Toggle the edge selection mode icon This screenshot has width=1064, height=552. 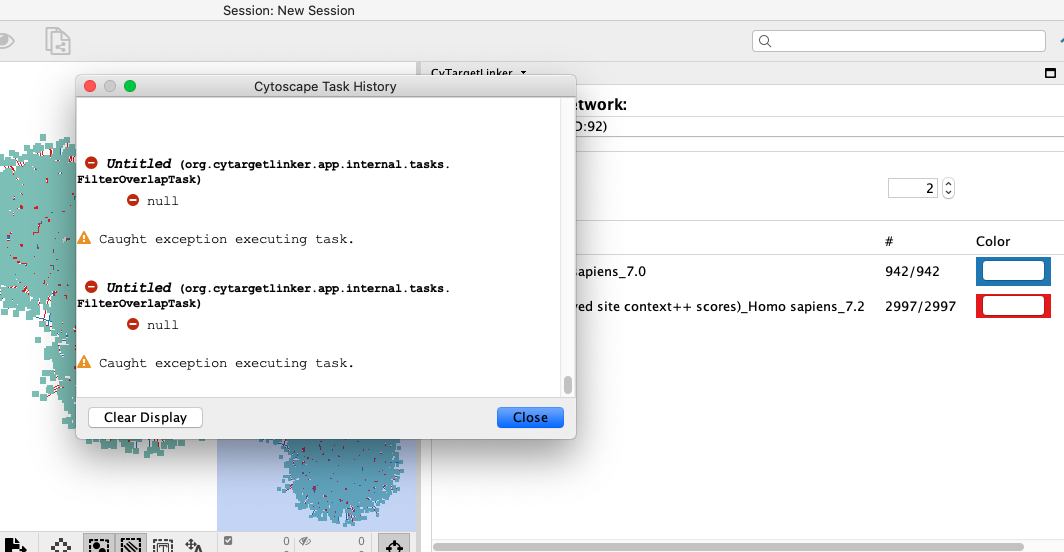point(130,544)
